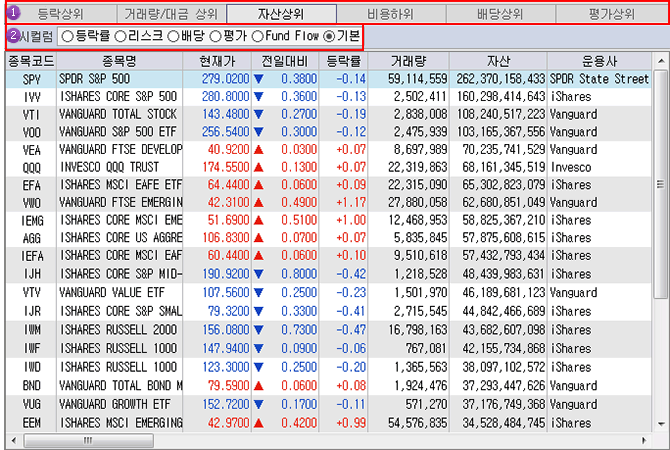
Task: Click ISHARES CORE S&P MID- name
Action: pos(120,274)
